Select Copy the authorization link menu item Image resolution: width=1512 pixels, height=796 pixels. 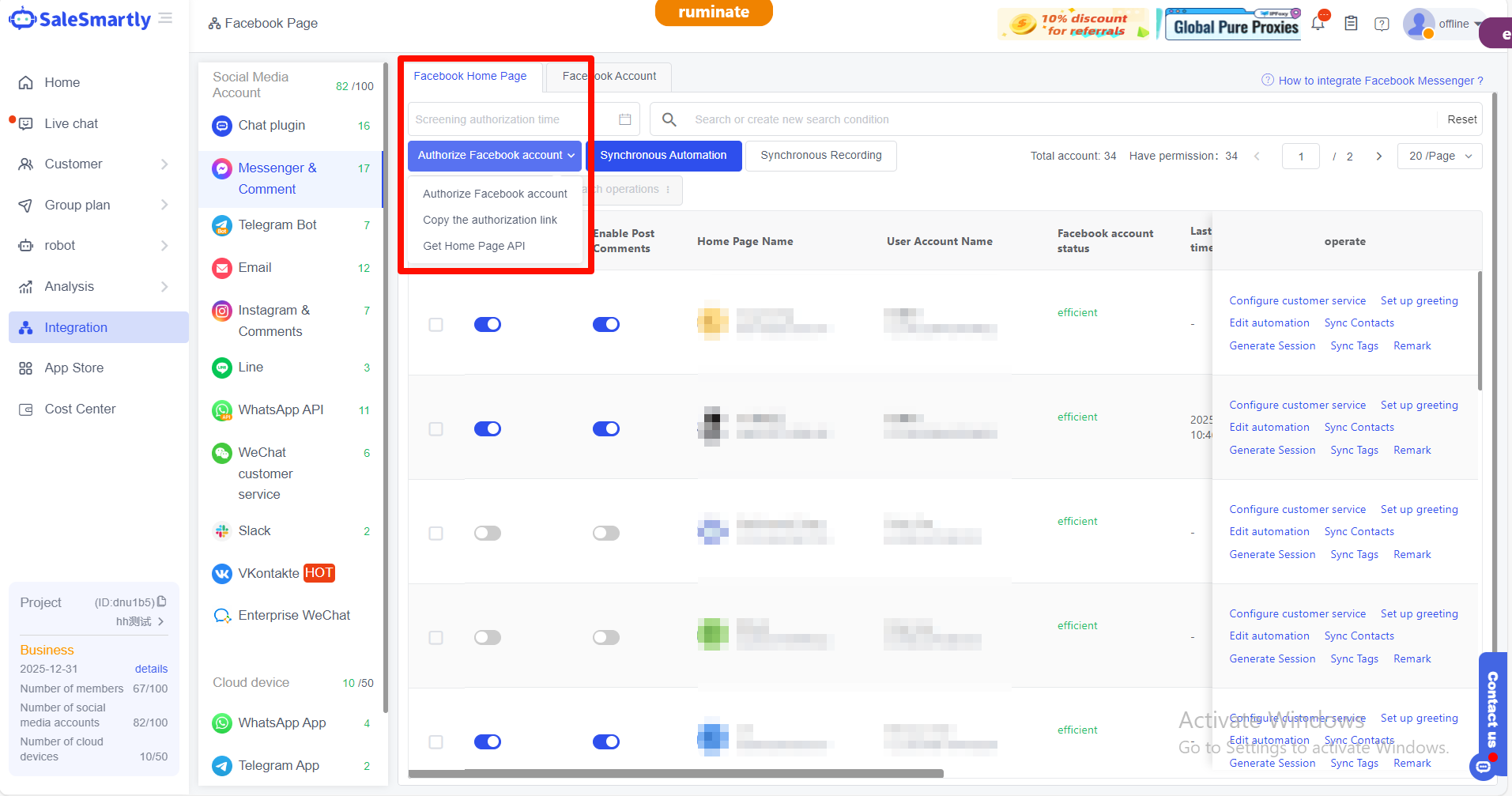coord(490,220)
